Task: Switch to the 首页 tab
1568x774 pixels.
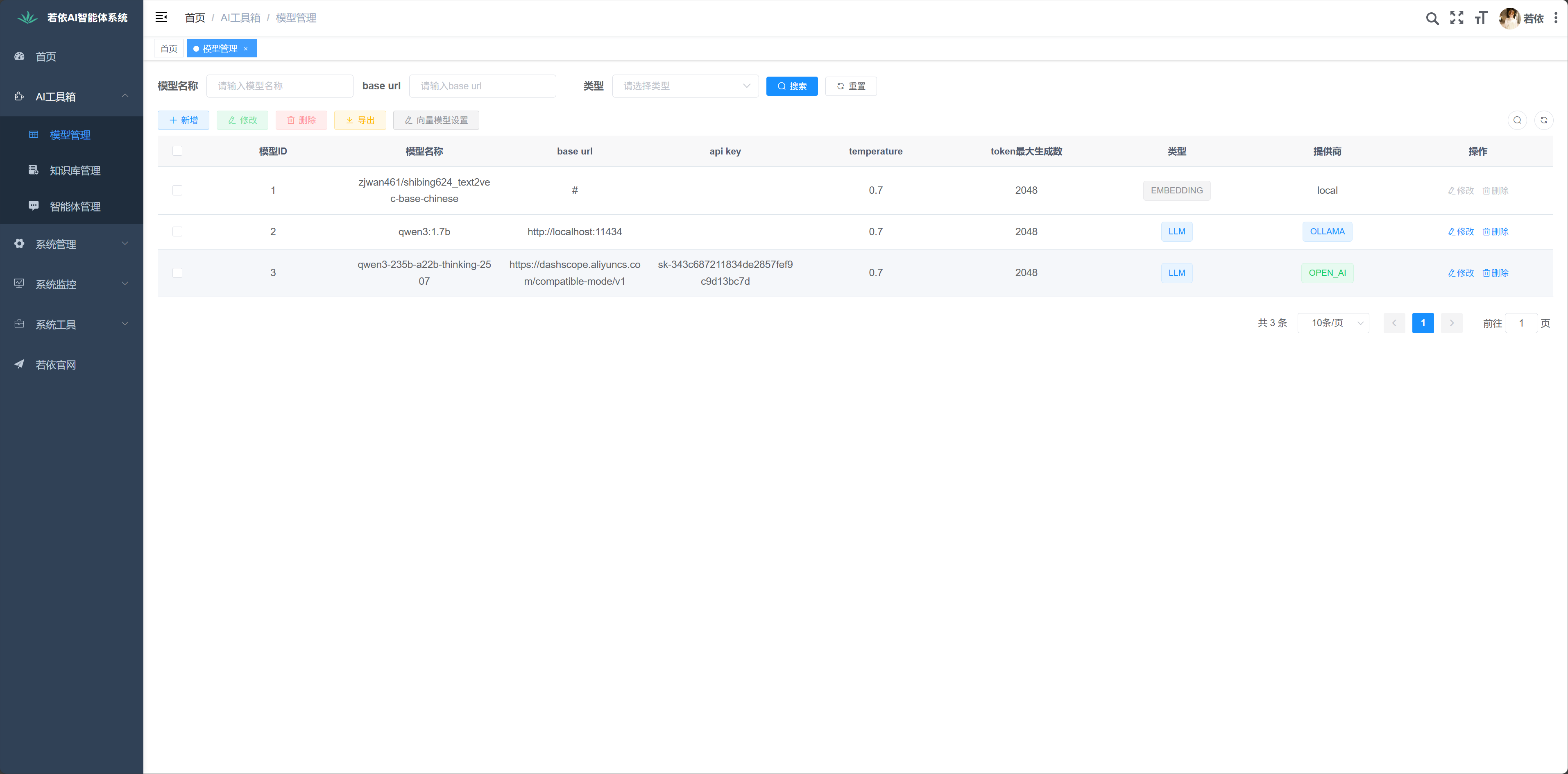Action: [x=169, y=49]
